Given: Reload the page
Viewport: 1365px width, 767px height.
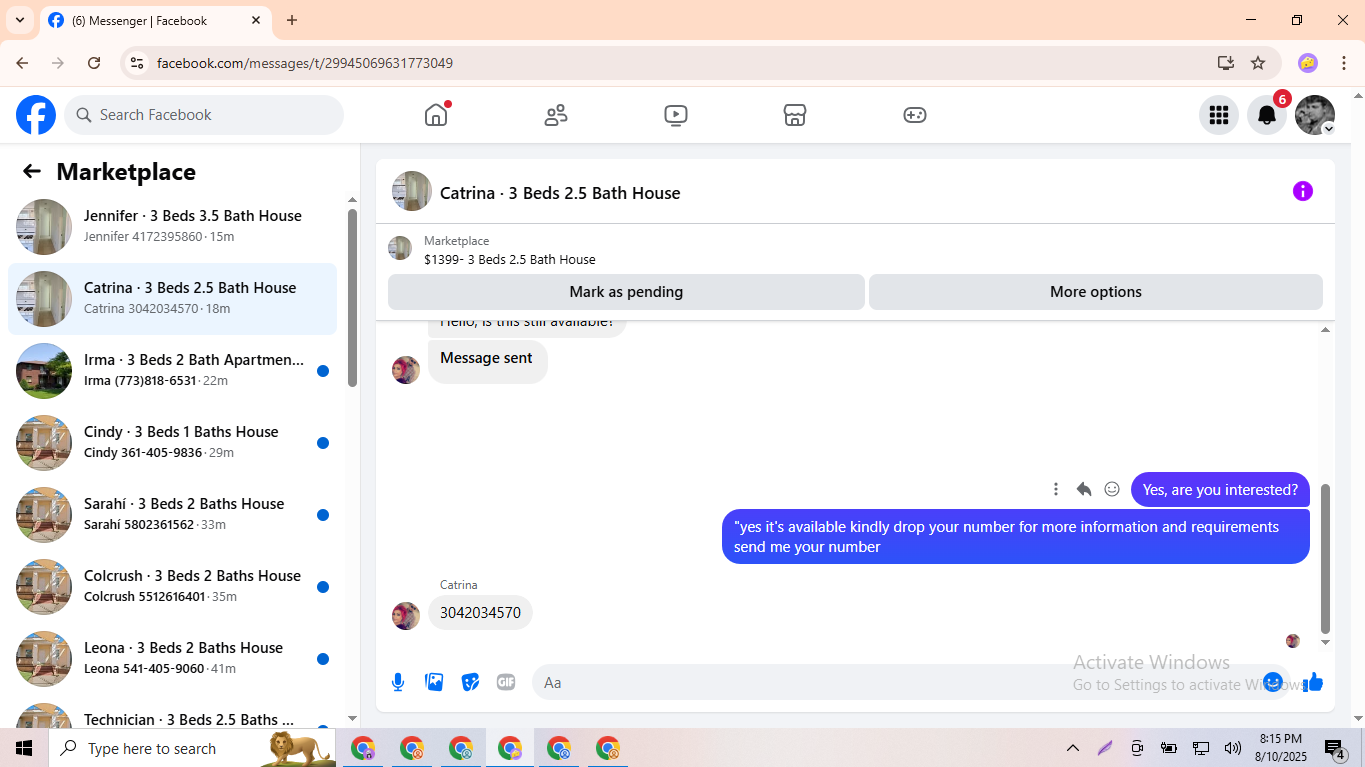Looking at the screenshot, I should 94,63.
